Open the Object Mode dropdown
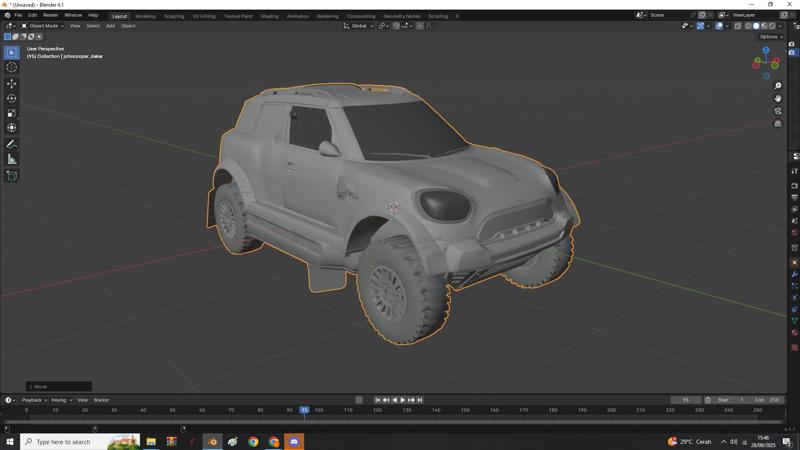Screen dimensions: 800x450 click(x=43, y=26)
